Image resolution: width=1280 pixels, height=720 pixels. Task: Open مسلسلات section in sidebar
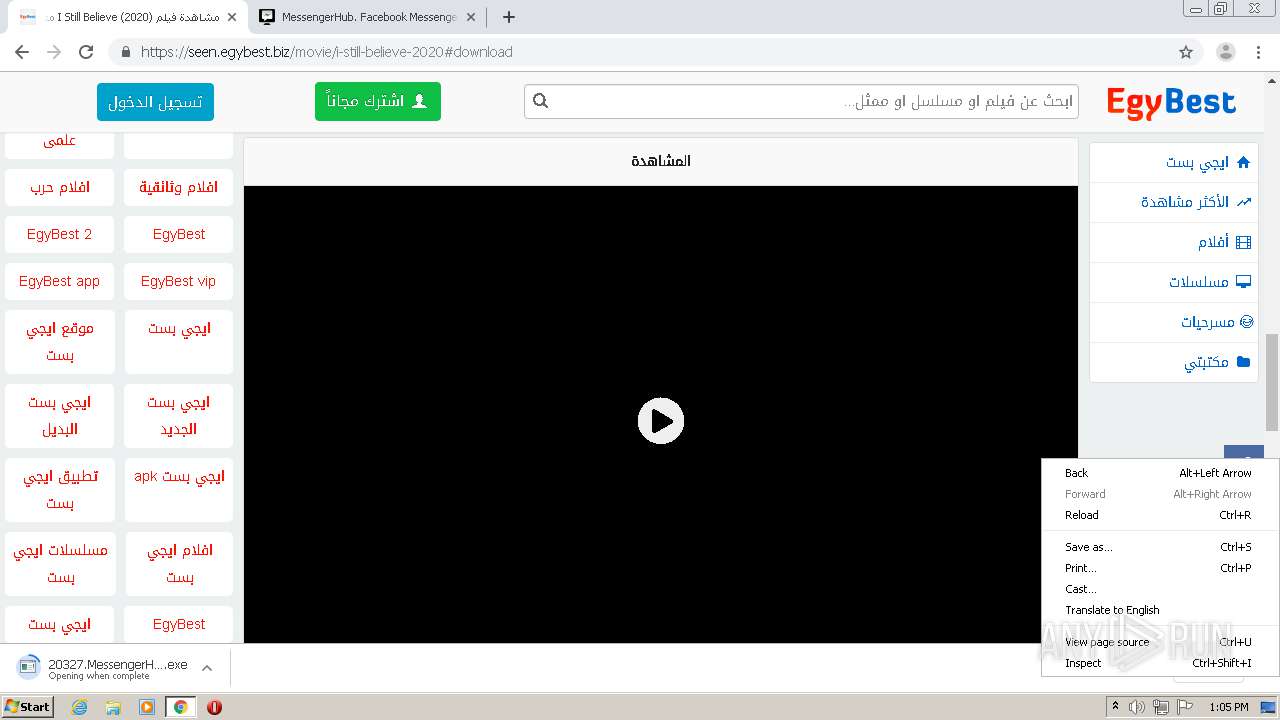[x=1173, y=282]
